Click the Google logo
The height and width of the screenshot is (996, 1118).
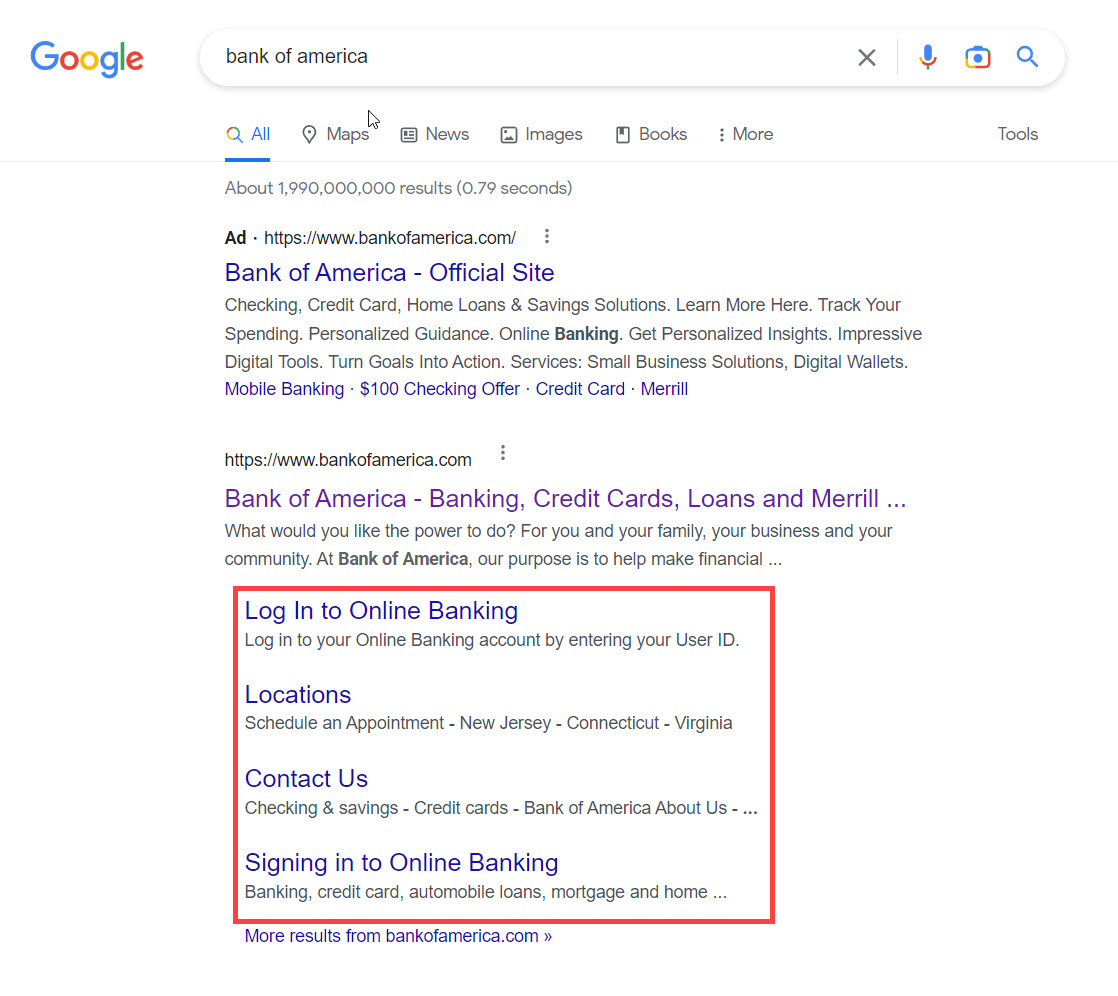(x=86, y=58)
